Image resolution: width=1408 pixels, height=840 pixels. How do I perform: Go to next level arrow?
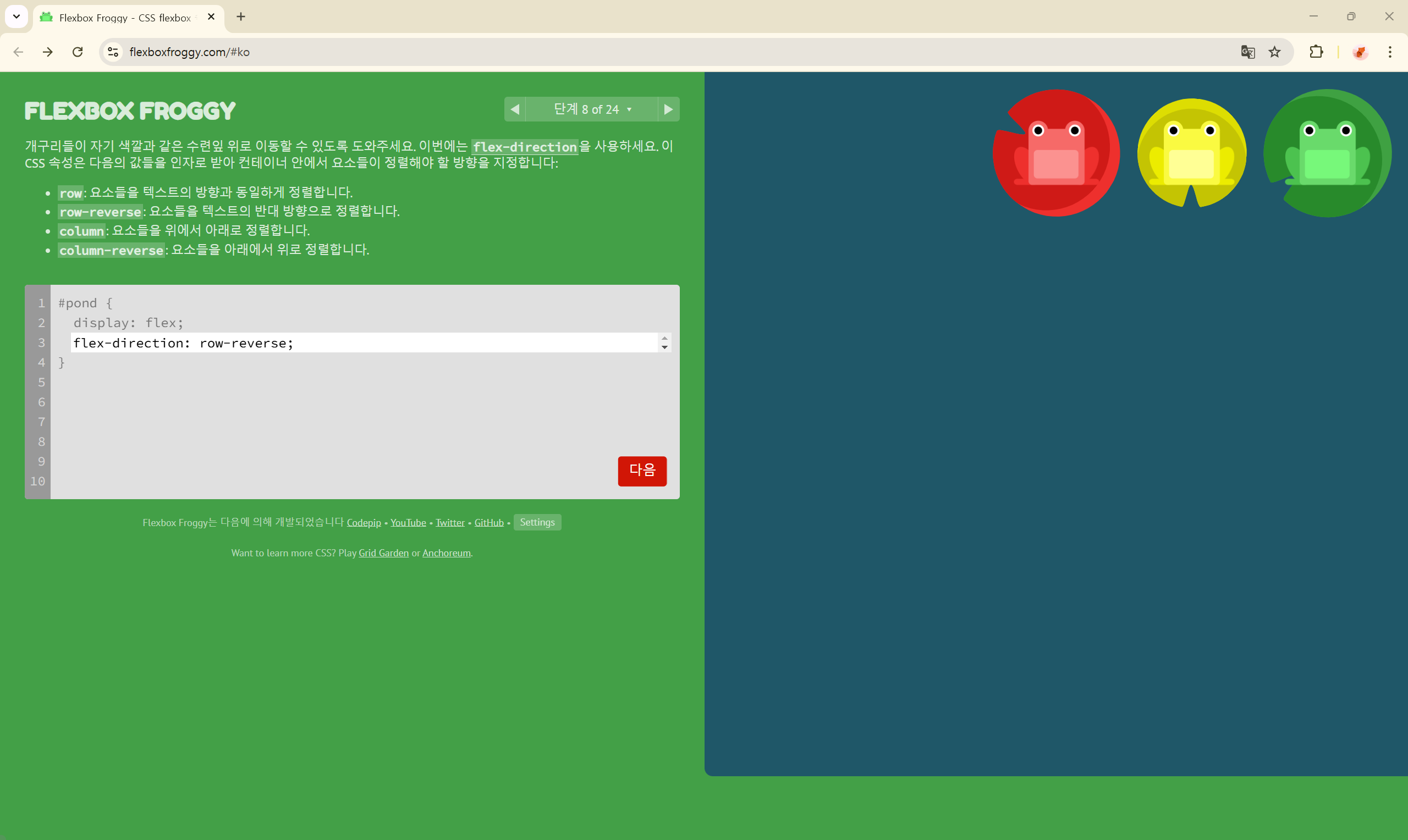669,109
